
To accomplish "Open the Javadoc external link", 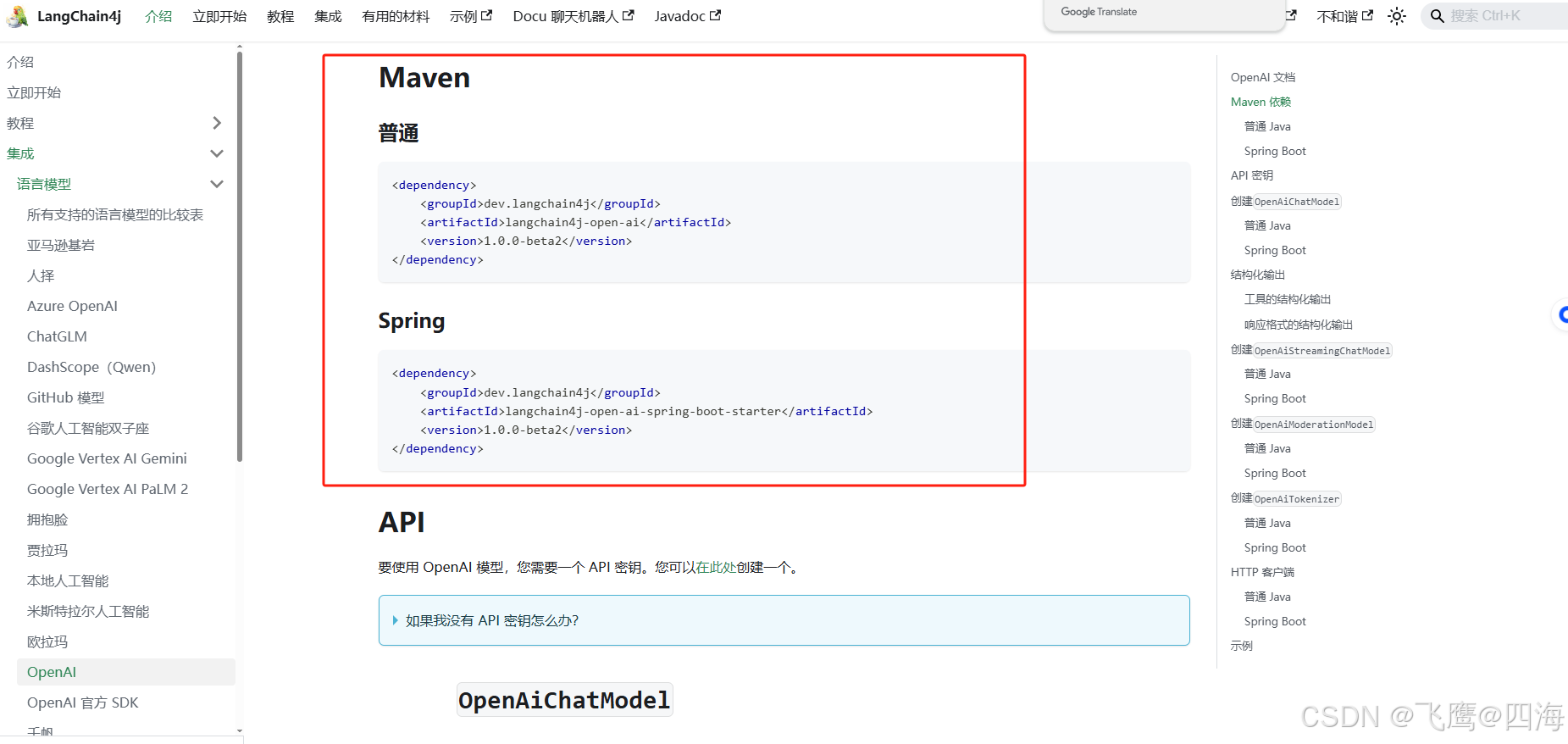I will (688, 16).
